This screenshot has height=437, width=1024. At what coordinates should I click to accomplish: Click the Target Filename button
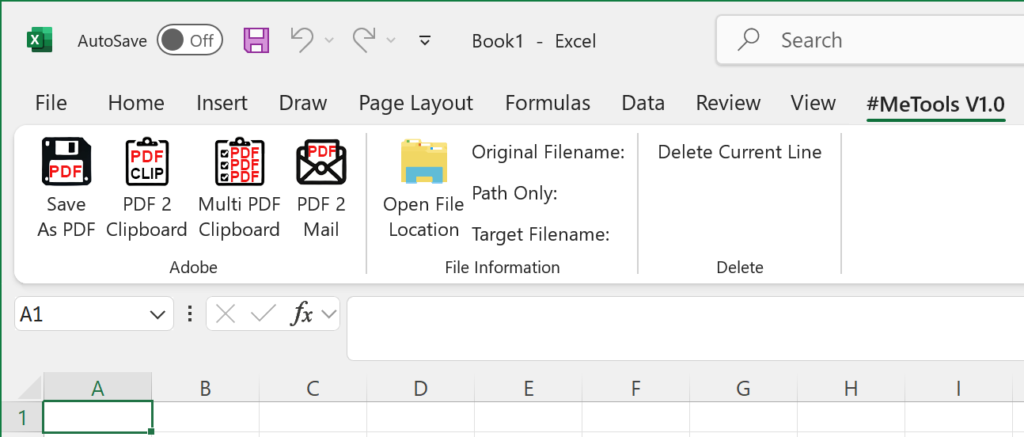pyautogui.click(x=540, y=235)
